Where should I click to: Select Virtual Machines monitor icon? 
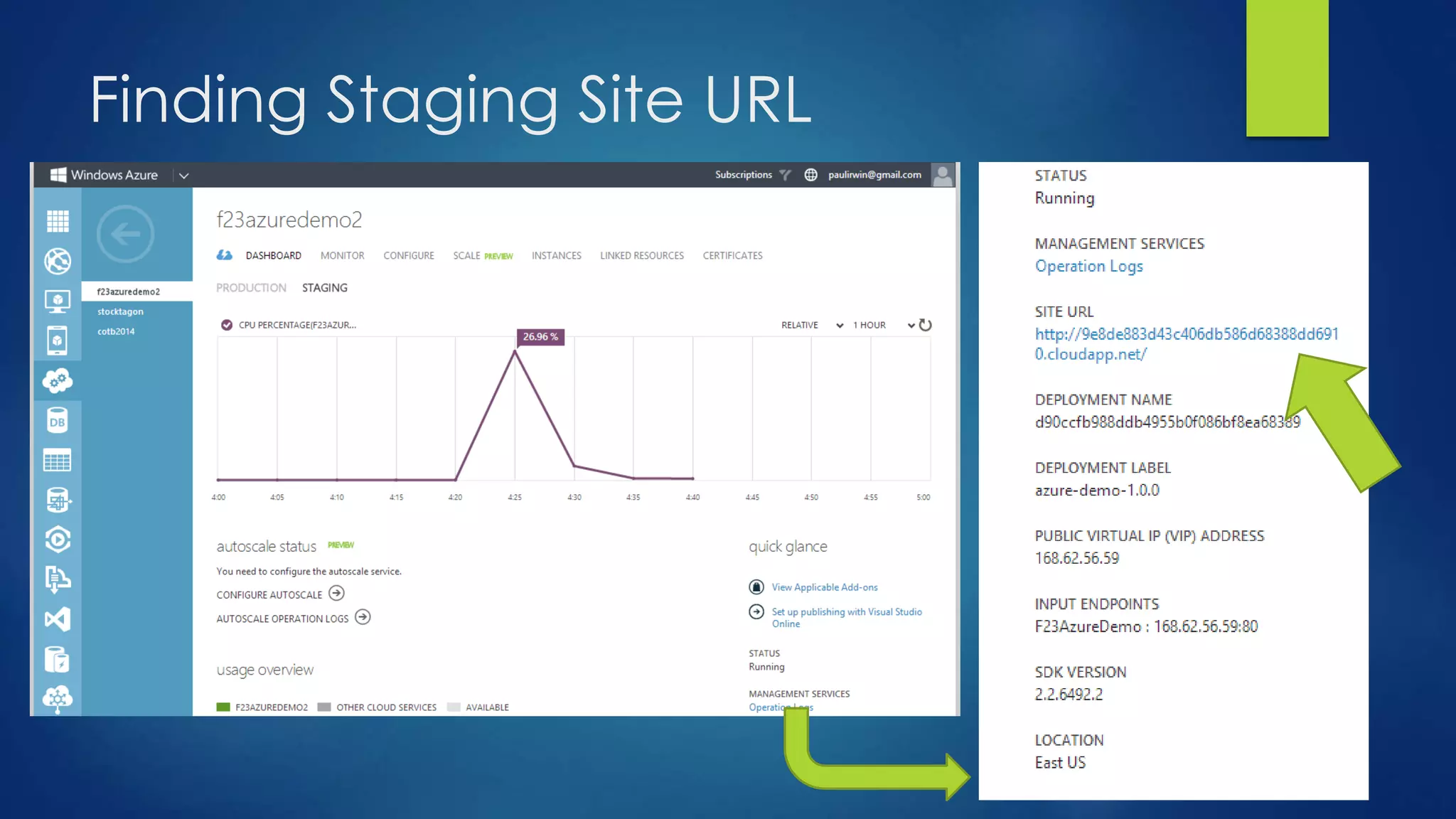(58, 301)
